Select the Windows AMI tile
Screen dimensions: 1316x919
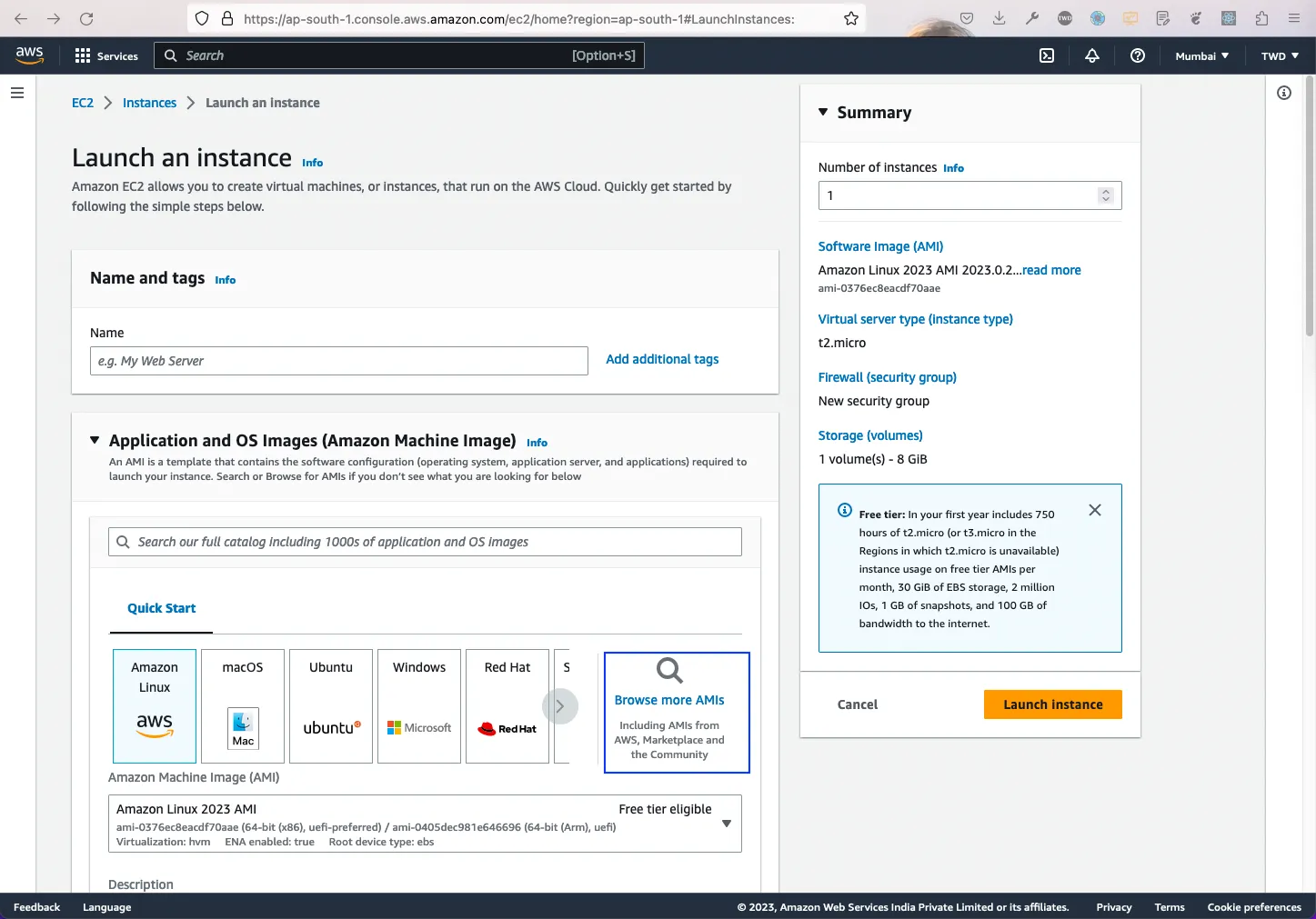[x=419, y=706]
